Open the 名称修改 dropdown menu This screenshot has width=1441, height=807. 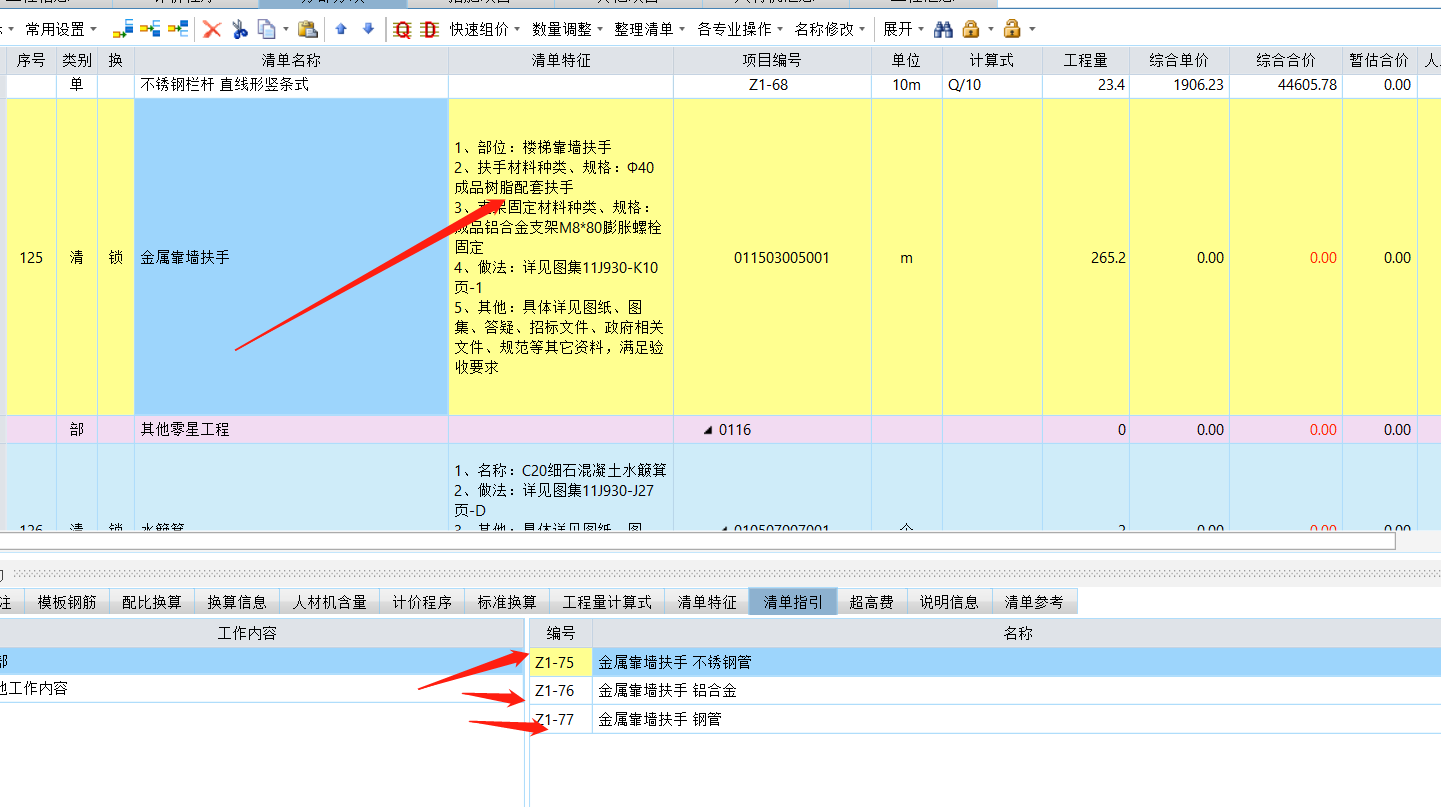click(x=831, y=29)
